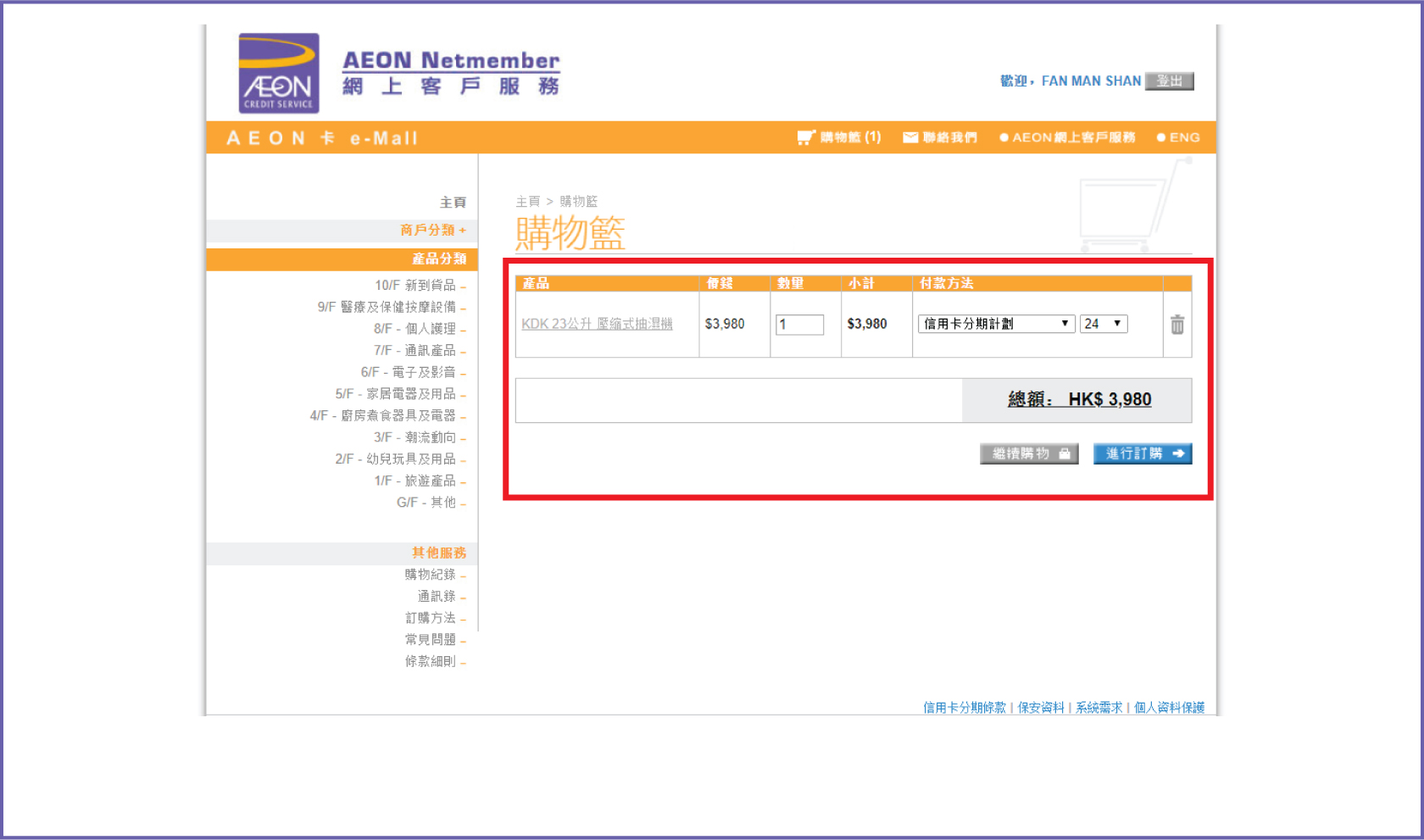1424x840 pixels.
Task: Click the 繼續購物 continue shopping button
Action: coord(1029,453)
